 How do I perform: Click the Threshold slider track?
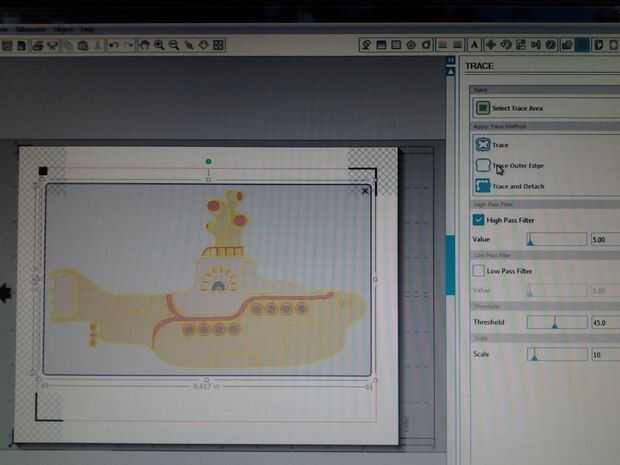tap(557, 322)
